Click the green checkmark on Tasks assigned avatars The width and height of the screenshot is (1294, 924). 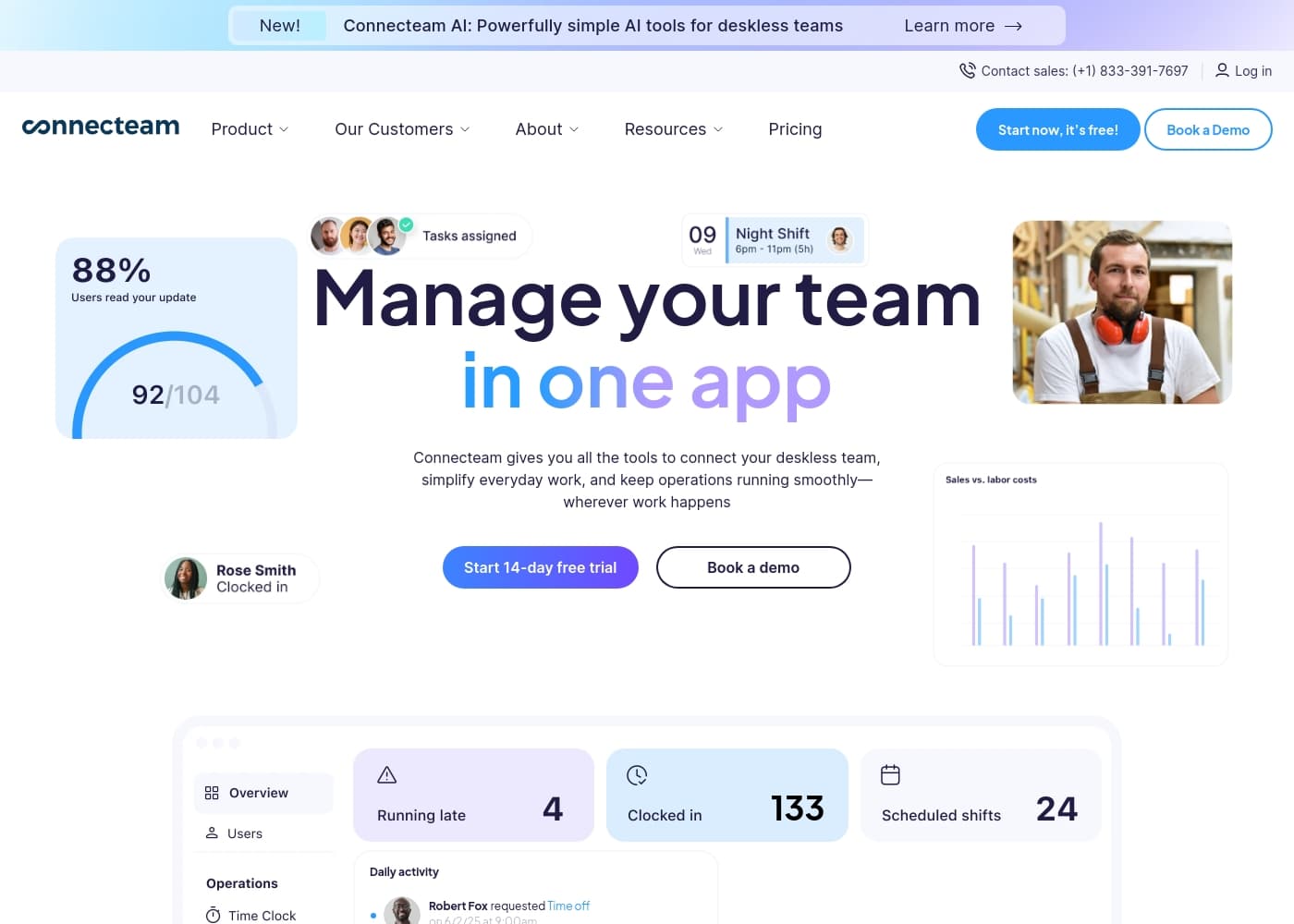[x=406, y=223]
